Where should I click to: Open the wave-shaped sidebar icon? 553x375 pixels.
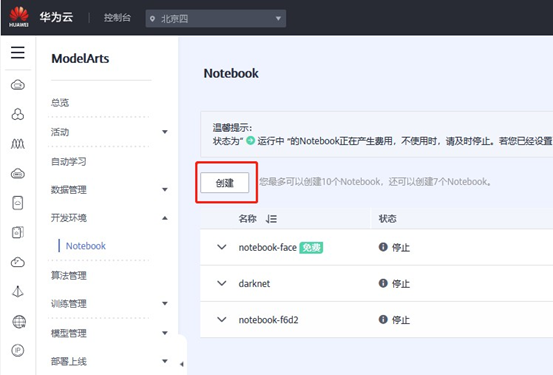pyautogui.click(x=18, y=144)
